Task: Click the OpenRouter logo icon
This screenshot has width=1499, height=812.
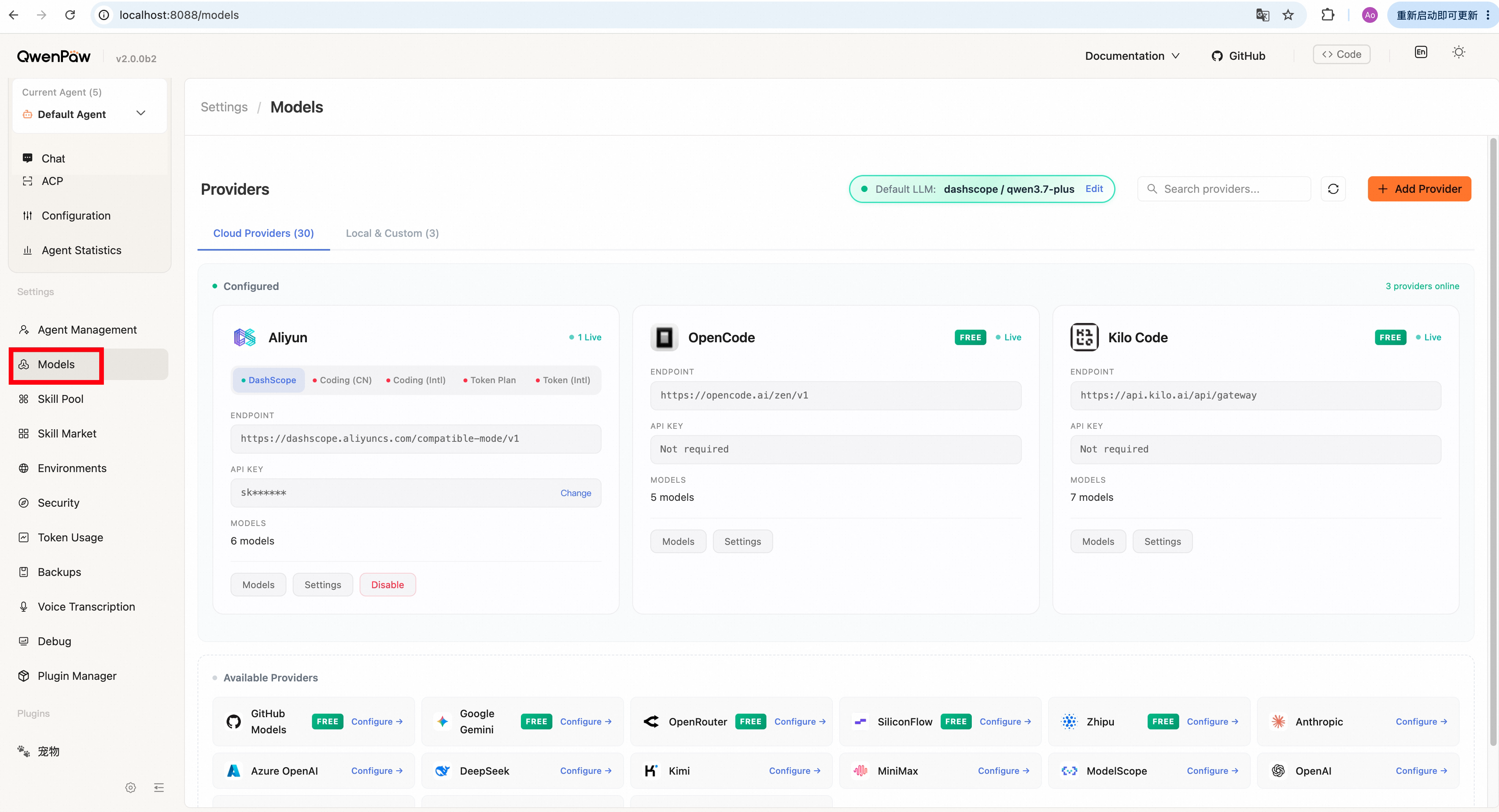Action: (651, 721)
